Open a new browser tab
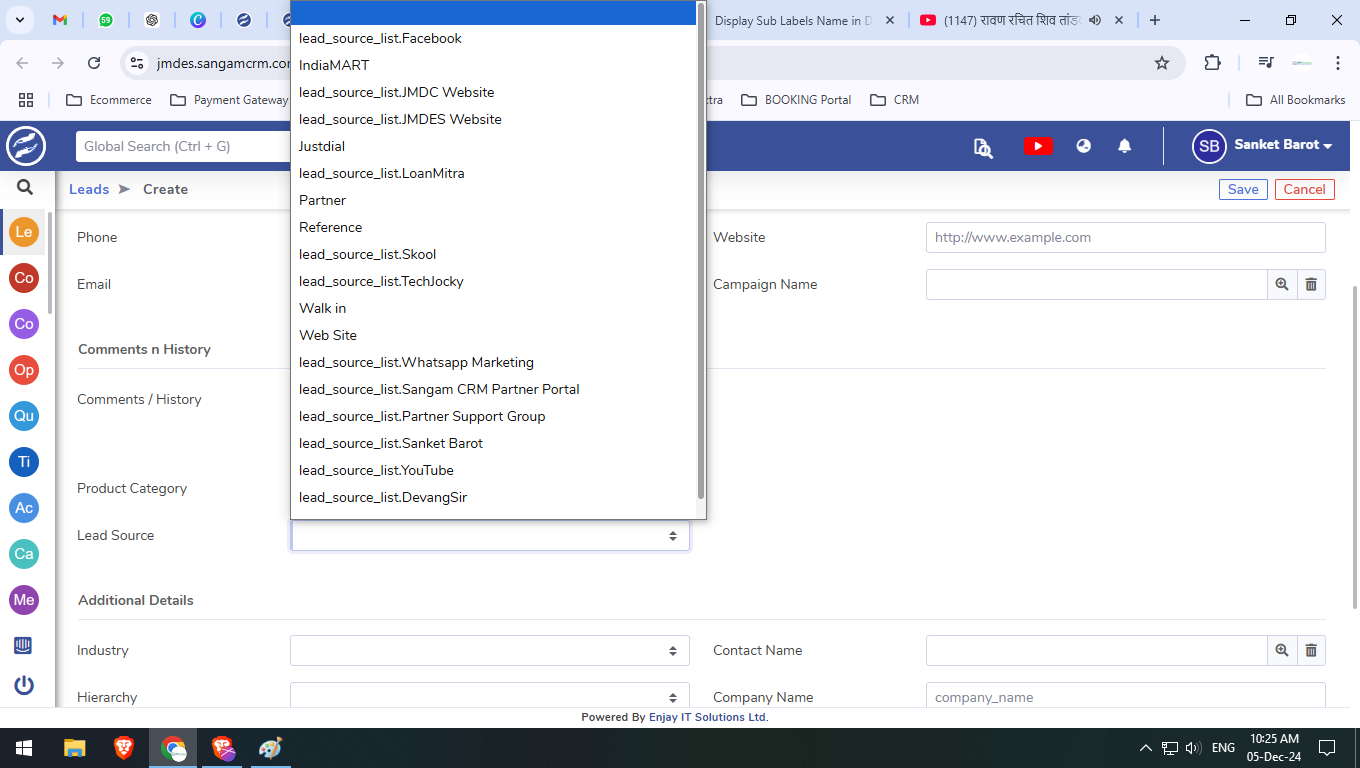 [x=1155, y=20]
